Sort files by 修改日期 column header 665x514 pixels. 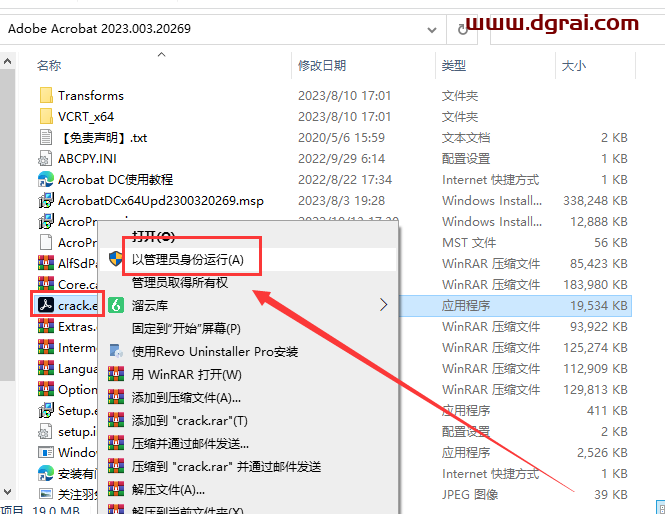click(322, 65)
